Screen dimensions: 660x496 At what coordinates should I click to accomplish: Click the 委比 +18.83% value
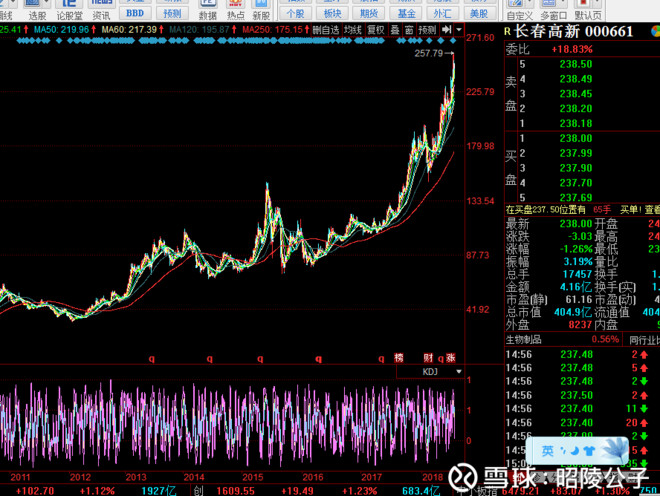pos(572,49)
